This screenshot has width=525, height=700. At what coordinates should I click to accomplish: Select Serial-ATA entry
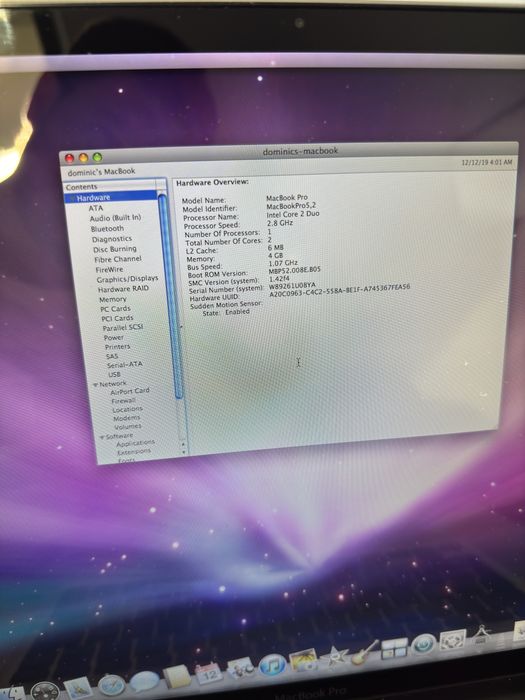[x=125, y=365]
